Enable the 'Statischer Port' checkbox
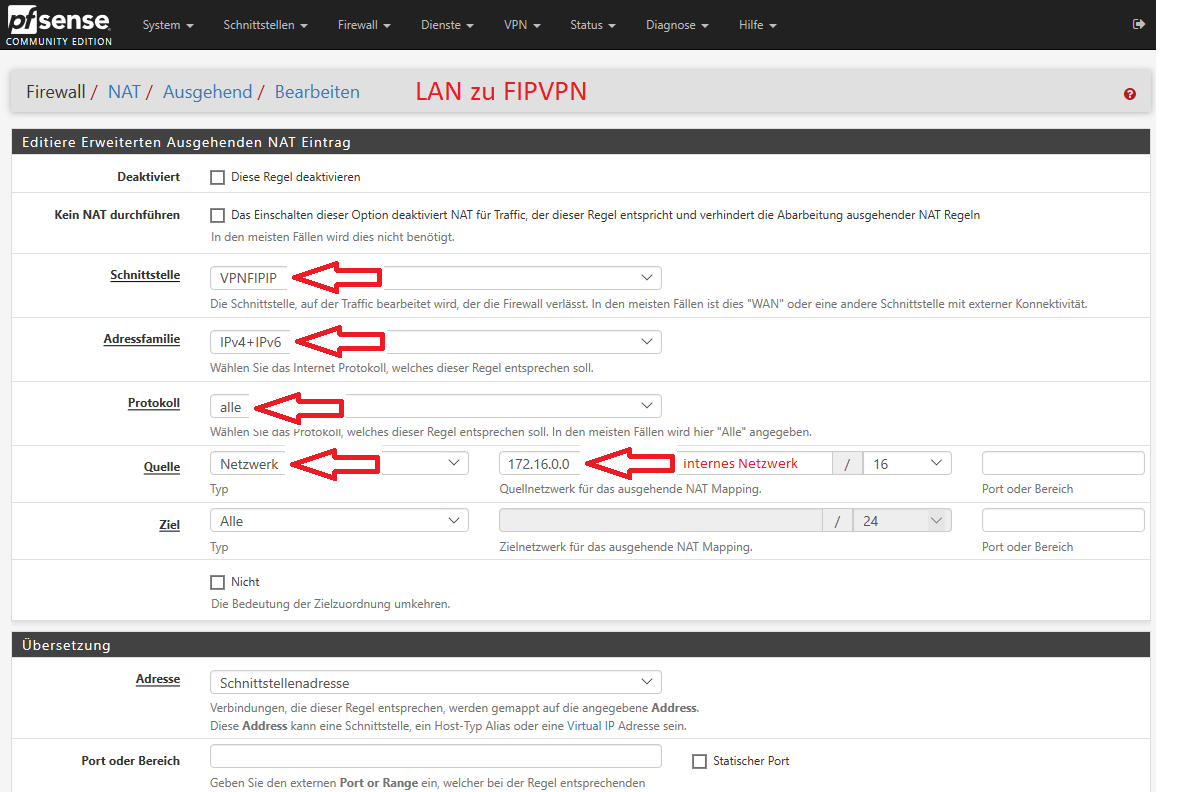1184x792 pixels. point(699,761)
